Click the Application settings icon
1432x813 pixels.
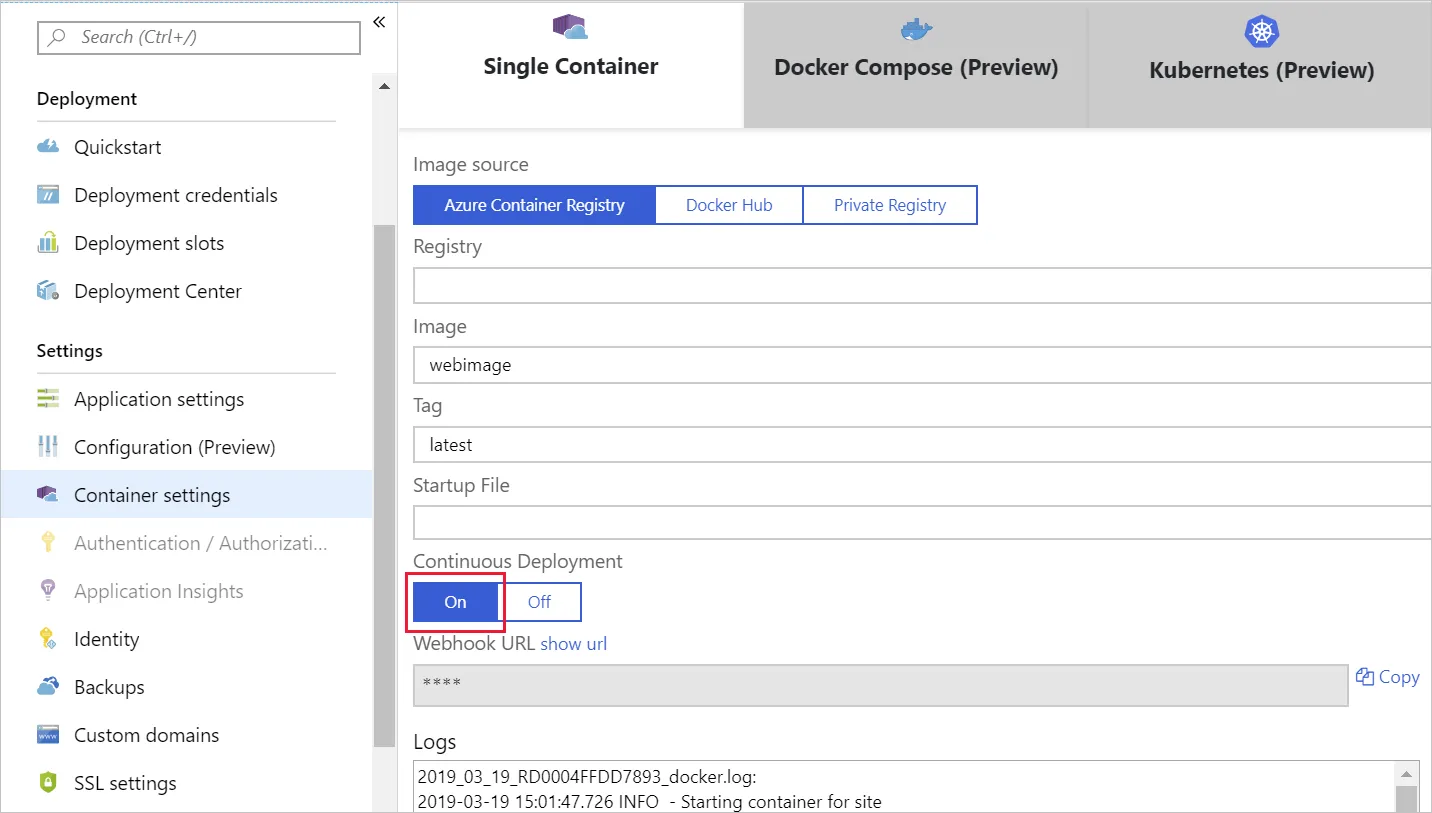[x=48, y=399]
